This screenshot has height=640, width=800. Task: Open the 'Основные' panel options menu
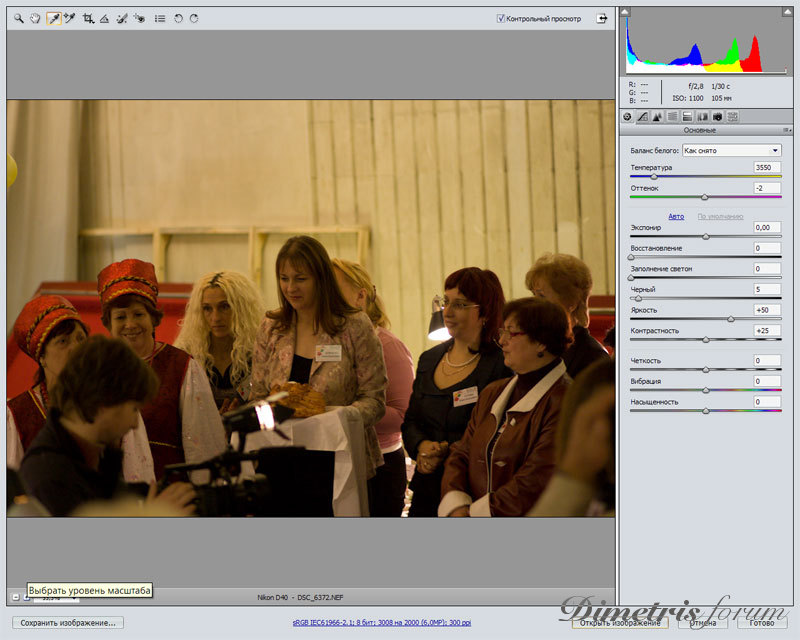788,130
